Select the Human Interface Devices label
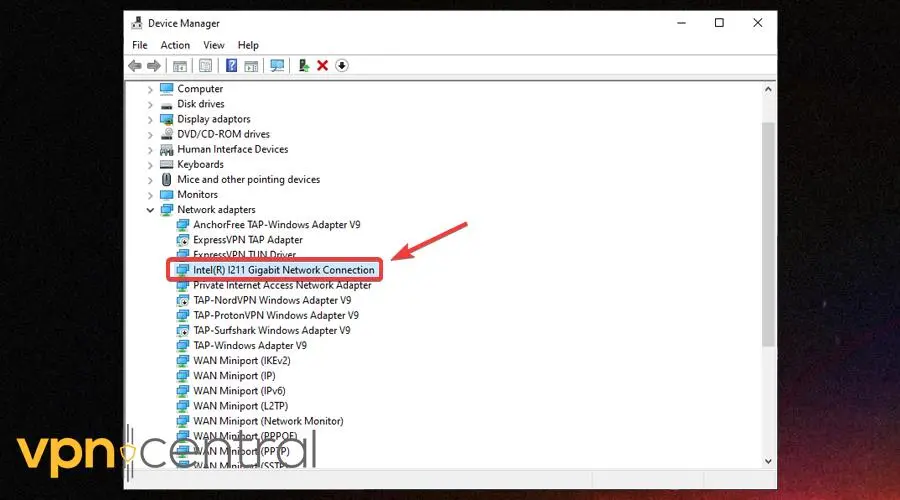Viewport: 900px width, 500px height. click(232, 149)
